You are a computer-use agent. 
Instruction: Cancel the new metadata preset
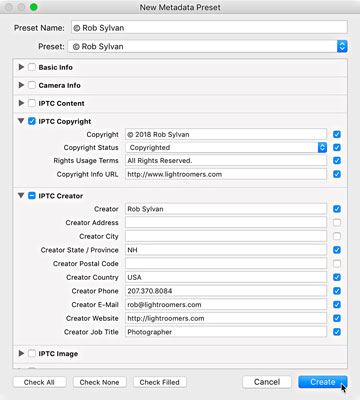[x=267, y=382]
